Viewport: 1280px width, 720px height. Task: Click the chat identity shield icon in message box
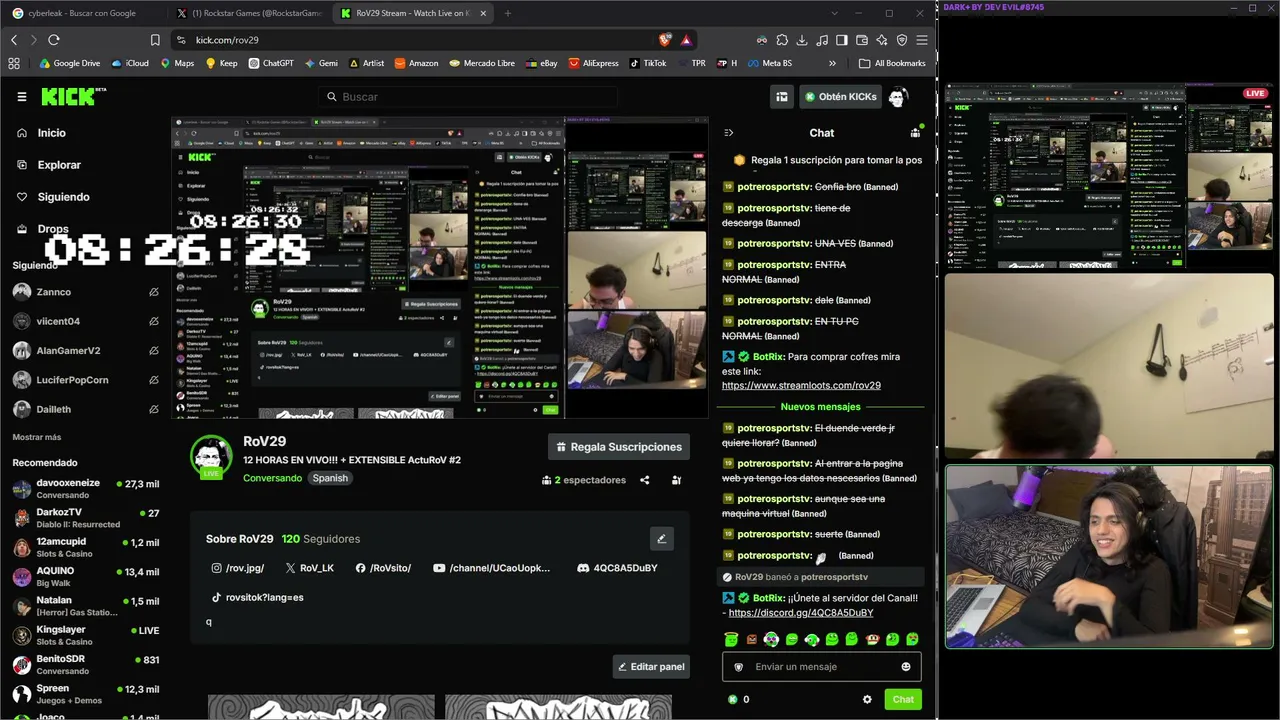point(739,667)
